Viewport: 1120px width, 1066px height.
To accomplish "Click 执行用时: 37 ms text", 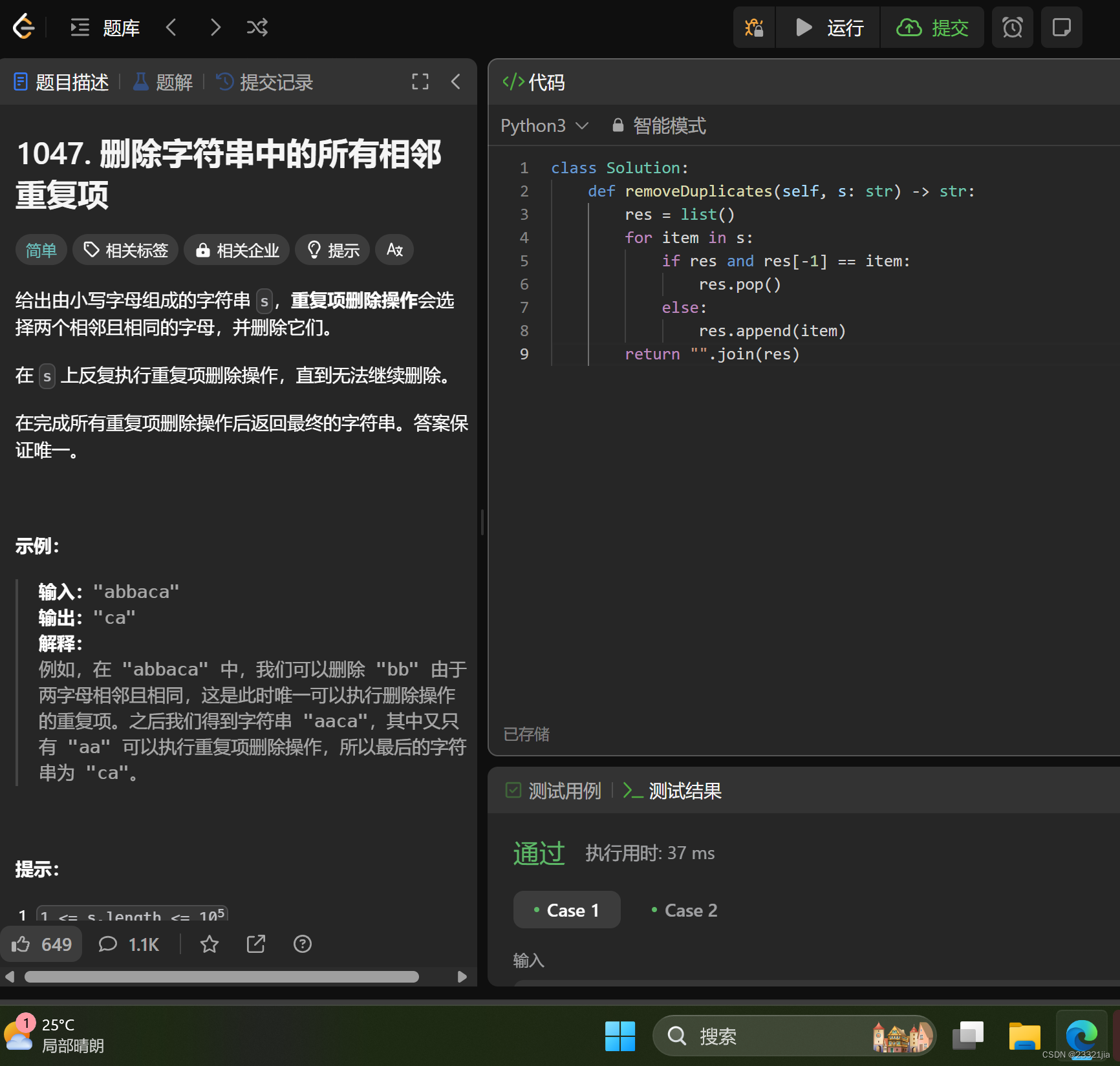I will click(x=650, y=853).
